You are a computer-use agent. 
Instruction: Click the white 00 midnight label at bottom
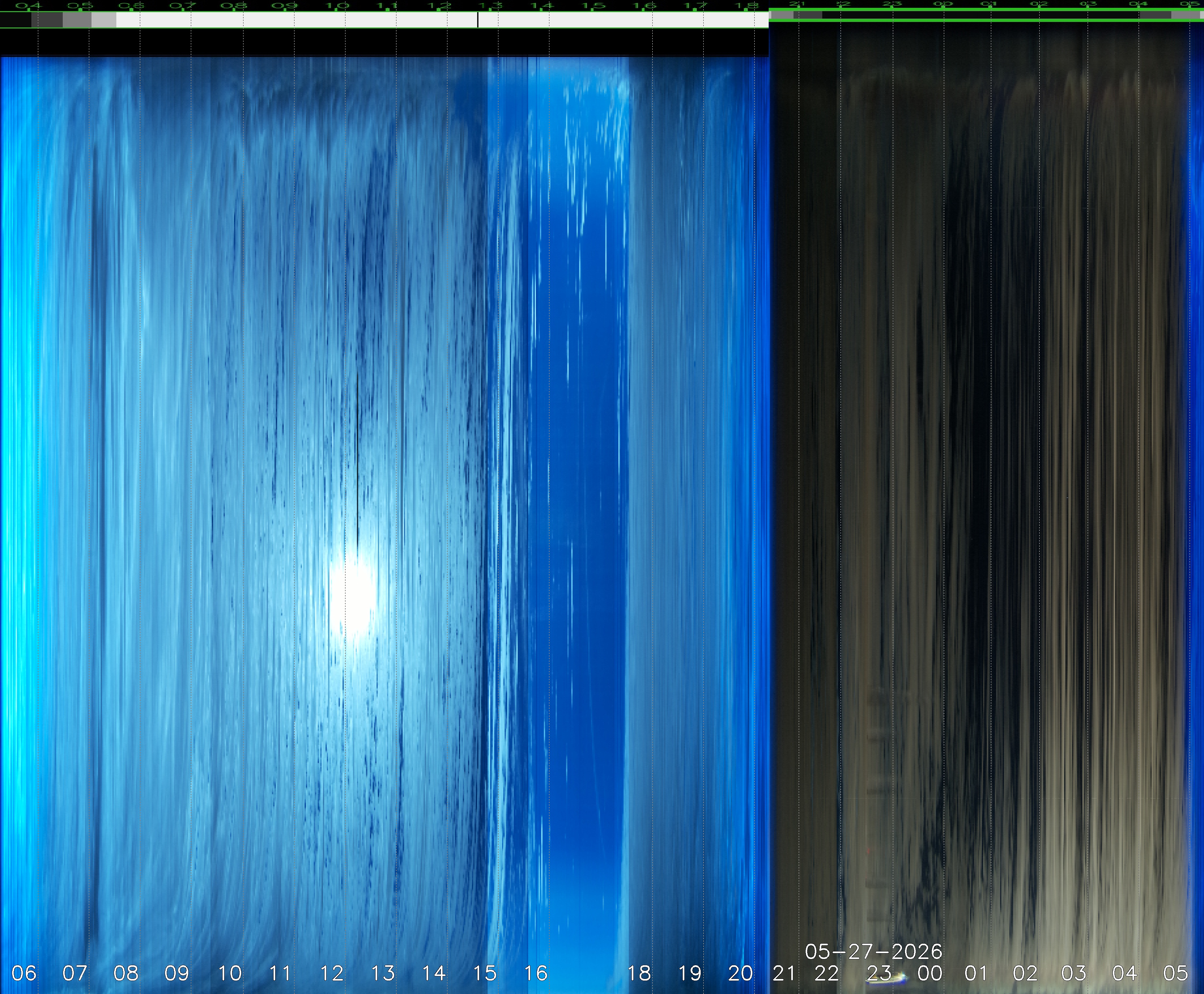[x=930, y=973]
